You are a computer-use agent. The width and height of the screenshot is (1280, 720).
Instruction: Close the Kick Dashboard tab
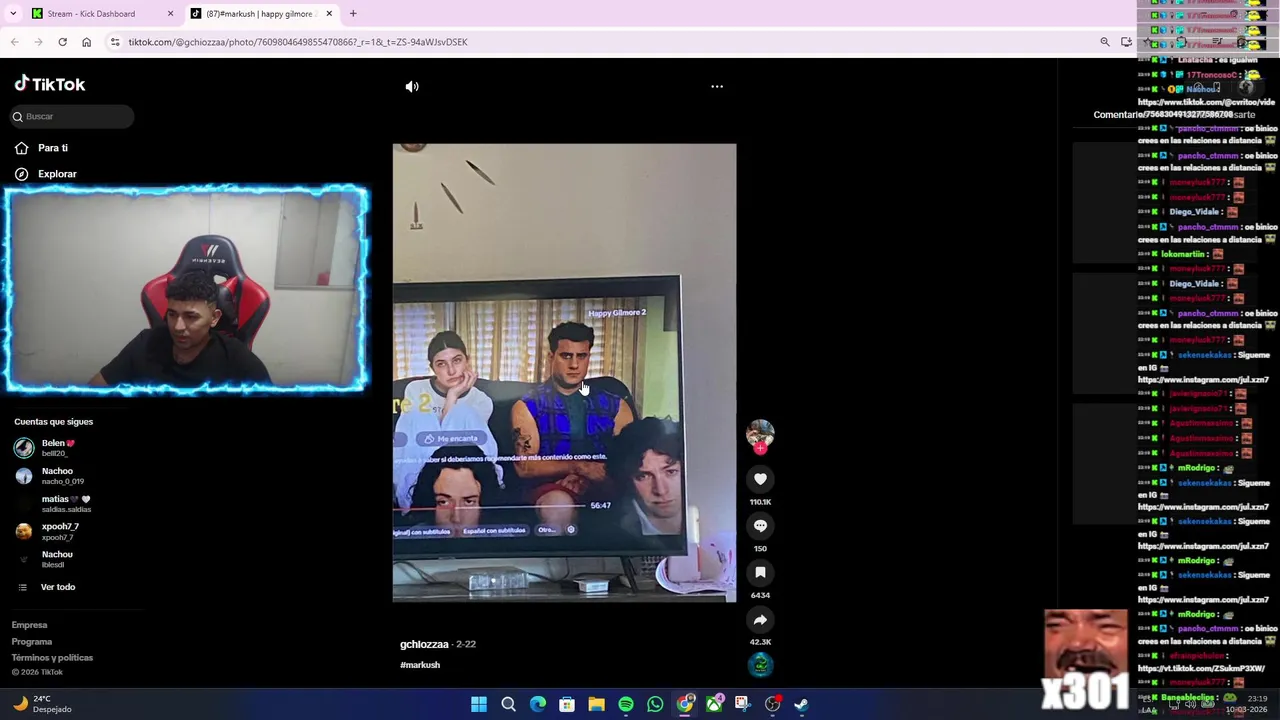coord(170,14)
